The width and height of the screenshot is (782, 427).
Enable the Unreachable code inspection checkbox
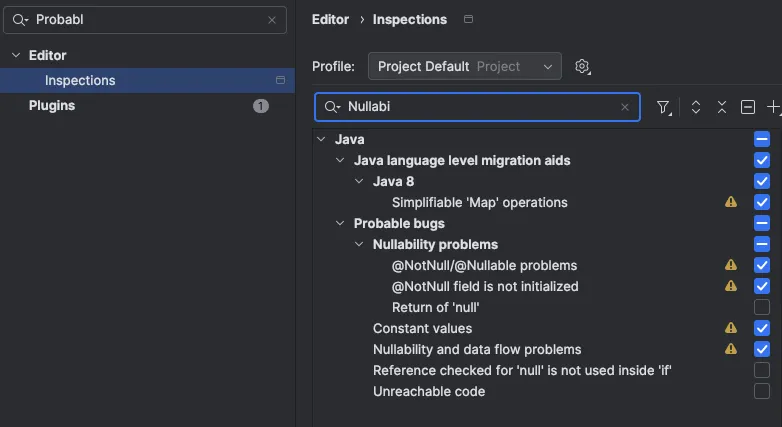(762, 391)
